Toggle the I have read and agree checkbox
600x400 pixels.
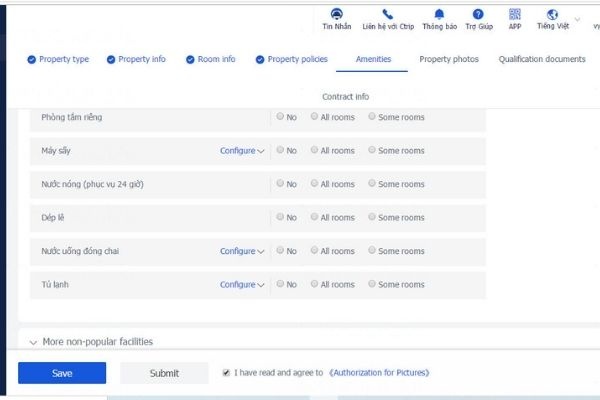(226, 372)
